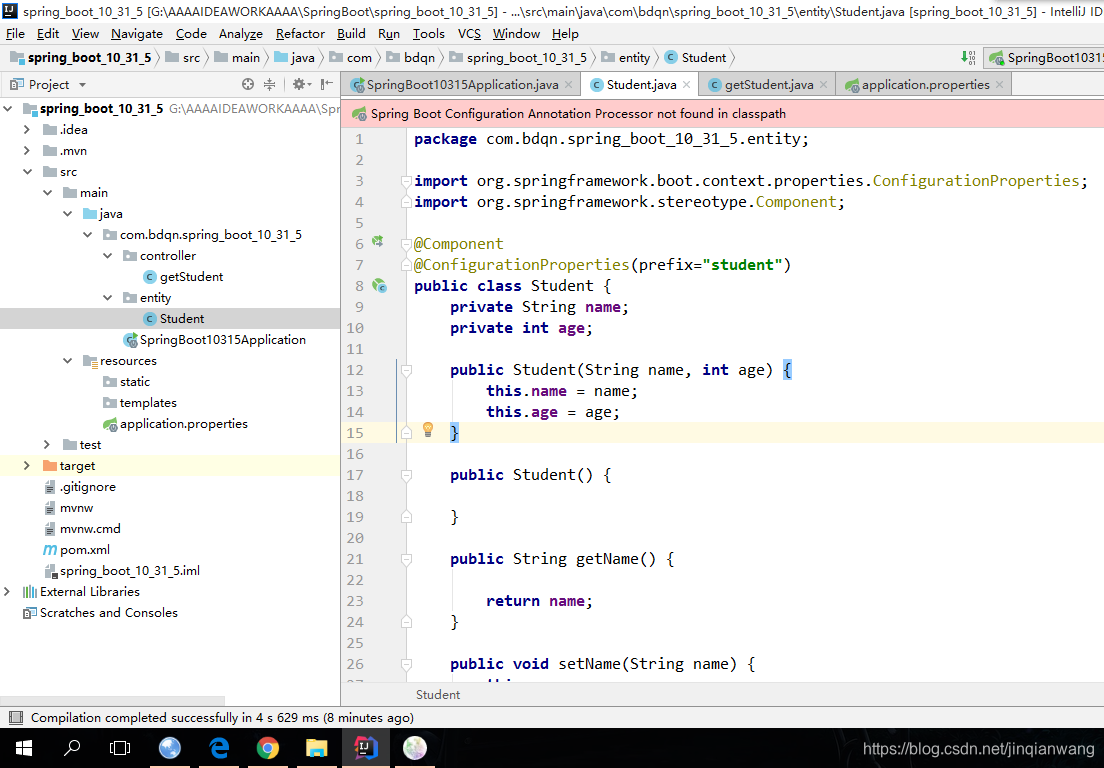The height and width of the screenshot is (768, 1104).
Task: Launch Google Chrome from the taskbar
Action: click(268, 748)
